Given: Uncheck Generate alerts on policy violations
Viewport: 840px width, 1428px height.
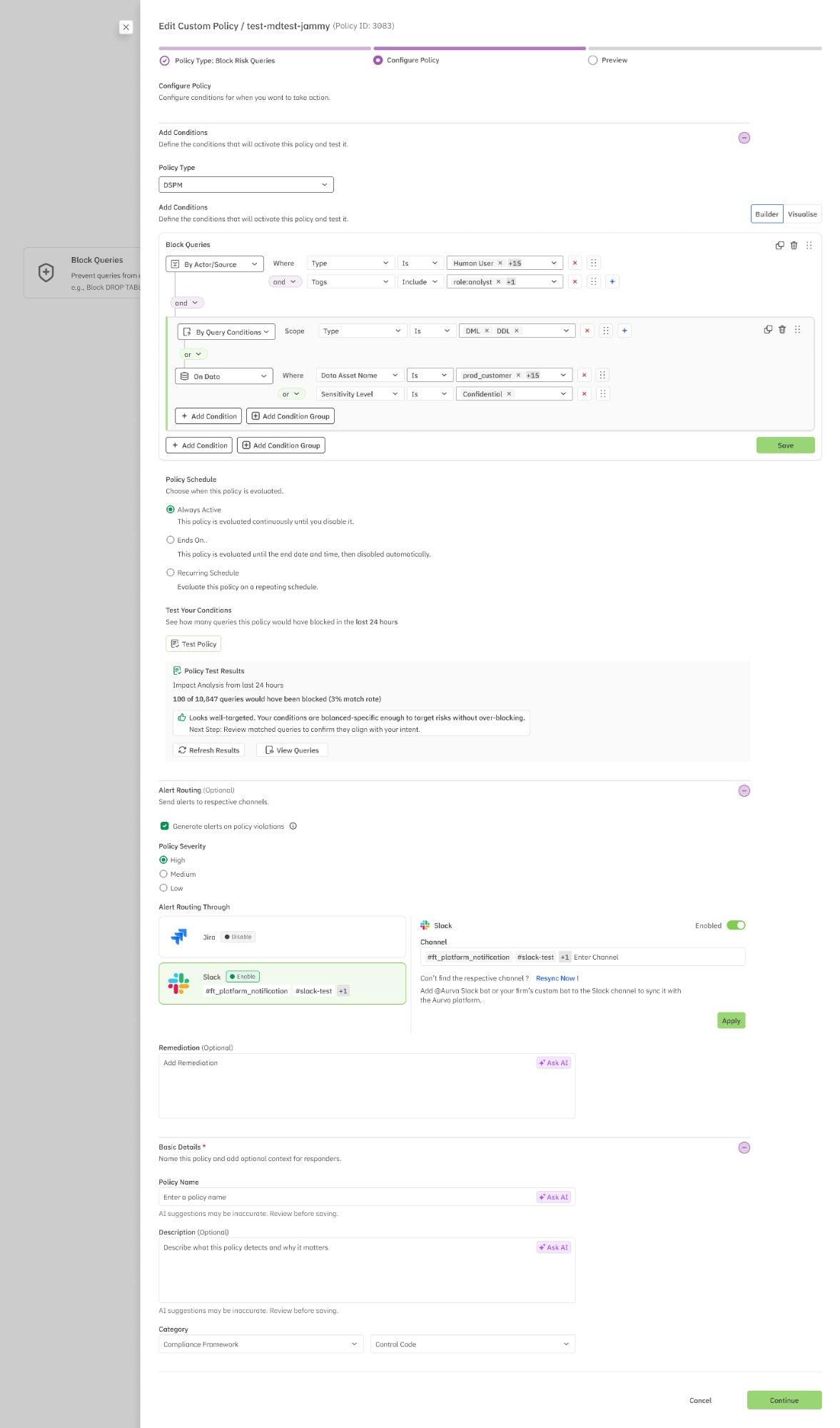Looking at the screenshot, I should [x=164, y=826].
